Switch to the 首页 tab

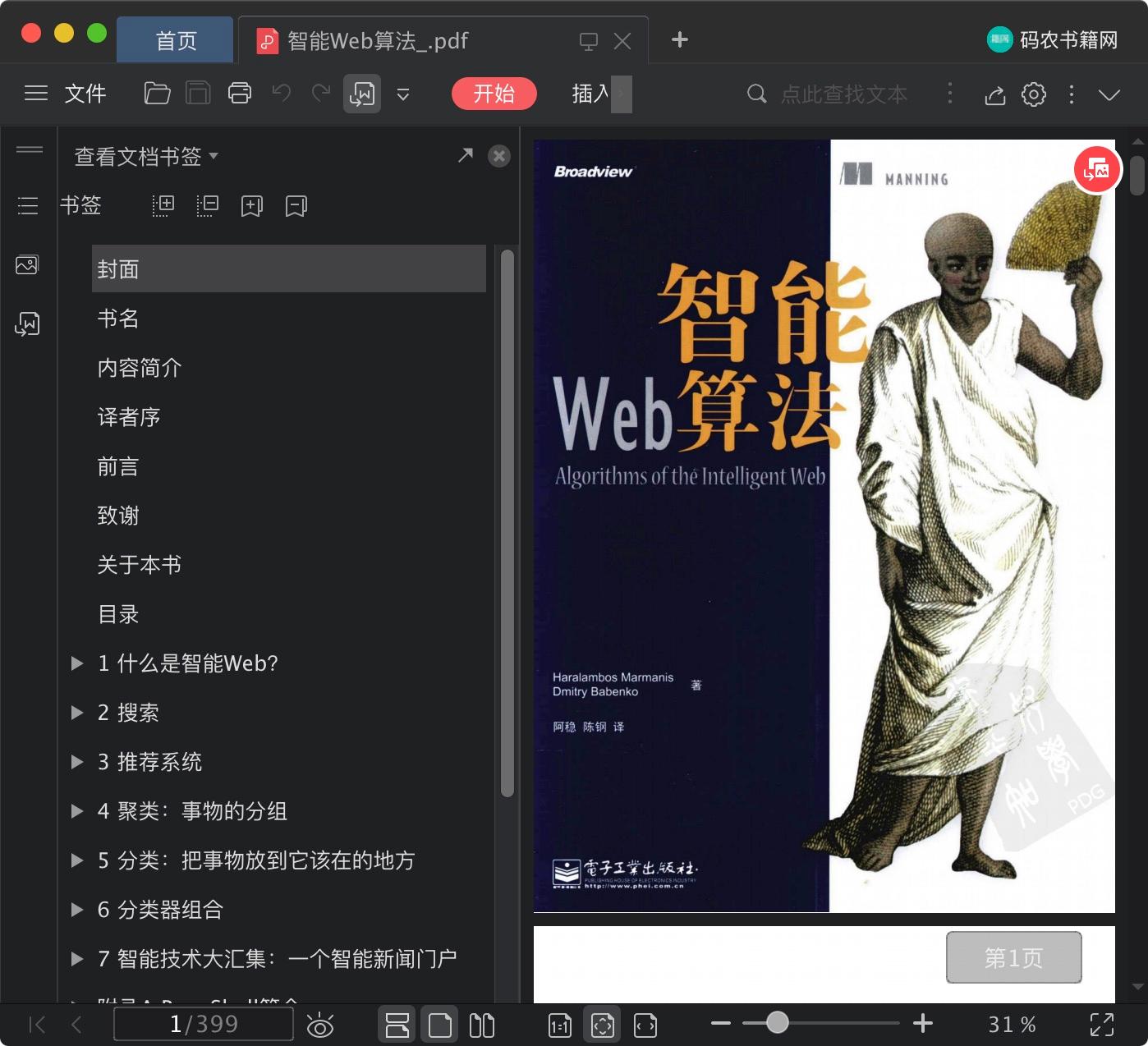pos(176,40)
